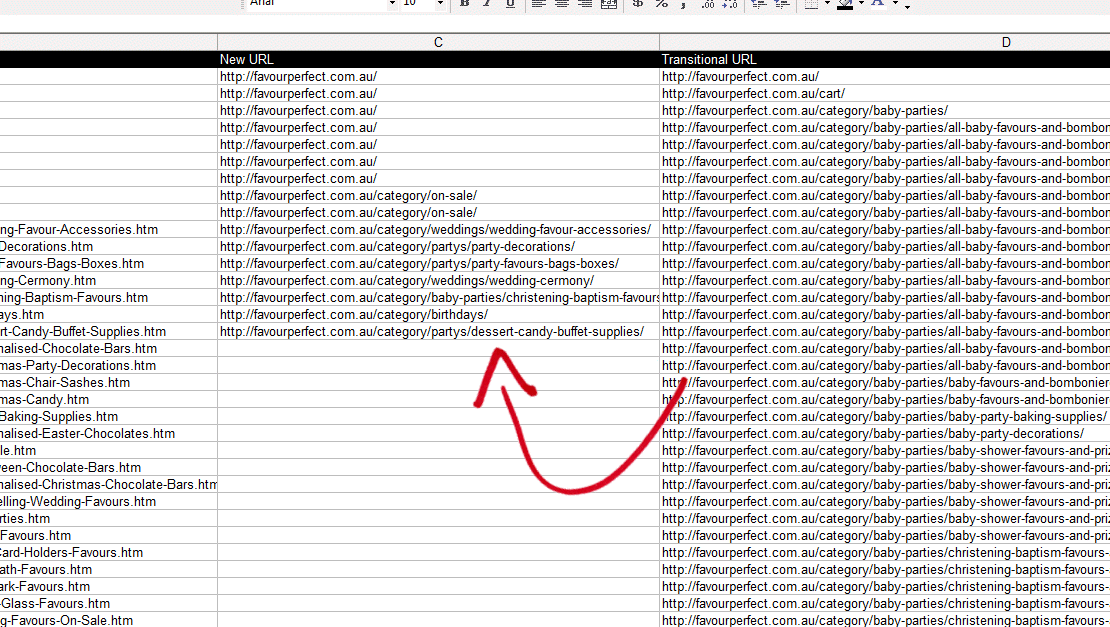Select New URL cell for wedding-favour-accessories

pyautogui.click(x=438, y=229)
